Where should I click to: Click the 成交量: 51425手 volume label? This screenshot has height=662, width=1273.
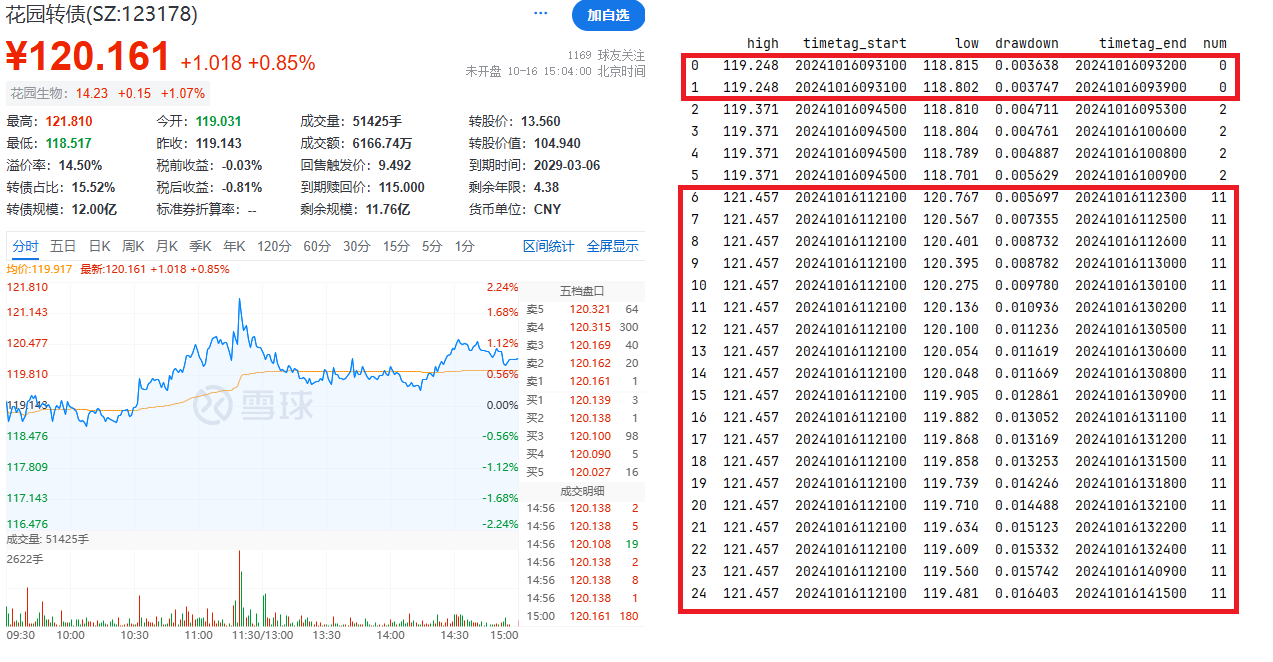48,539
